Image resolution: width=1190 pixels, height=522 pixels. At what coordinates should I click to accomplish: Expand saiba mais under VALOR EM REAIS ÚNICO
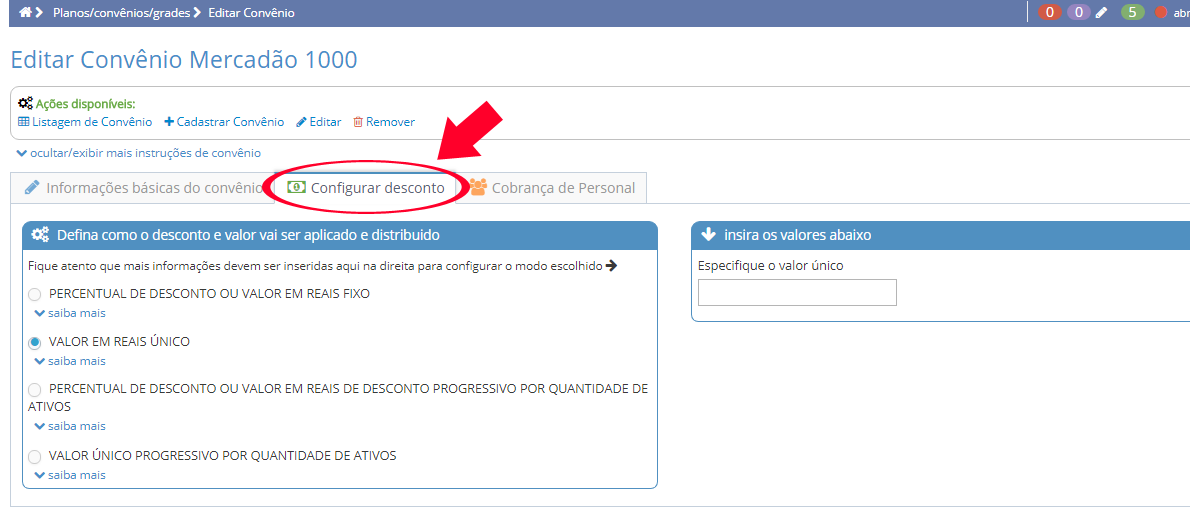tap(70, 361)
